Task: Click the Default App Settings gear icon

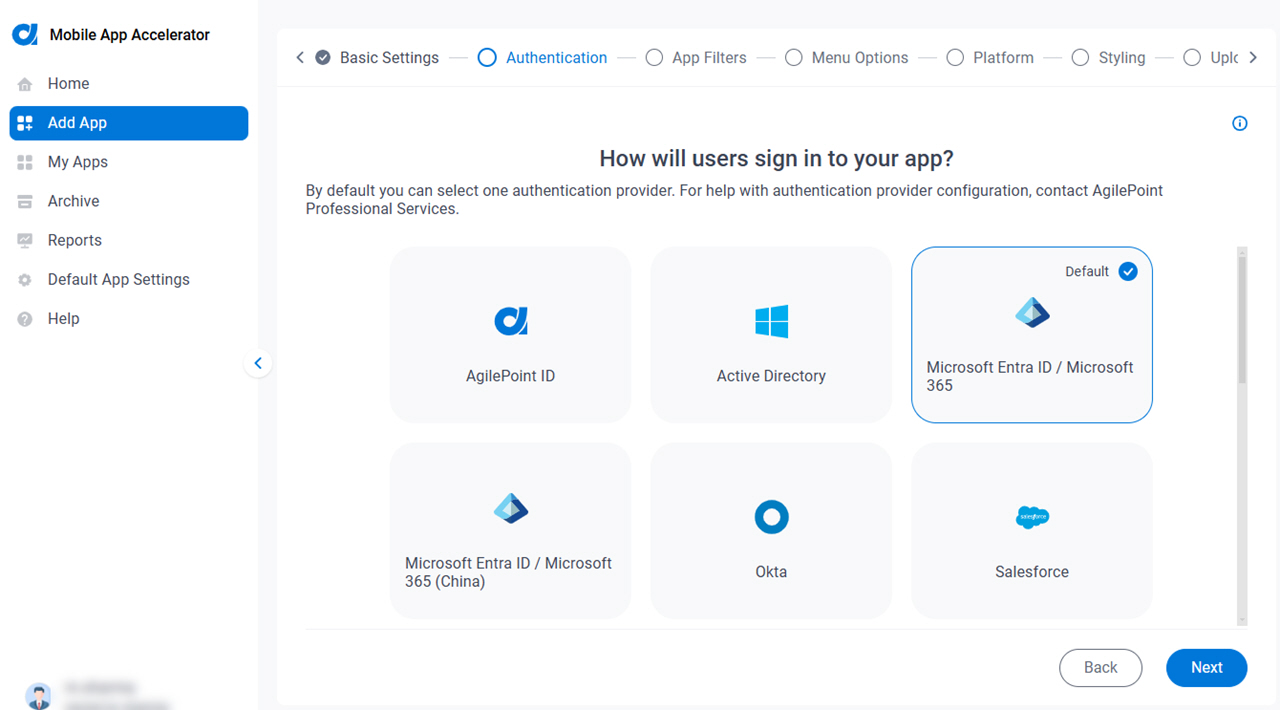Action: point(25,280)
